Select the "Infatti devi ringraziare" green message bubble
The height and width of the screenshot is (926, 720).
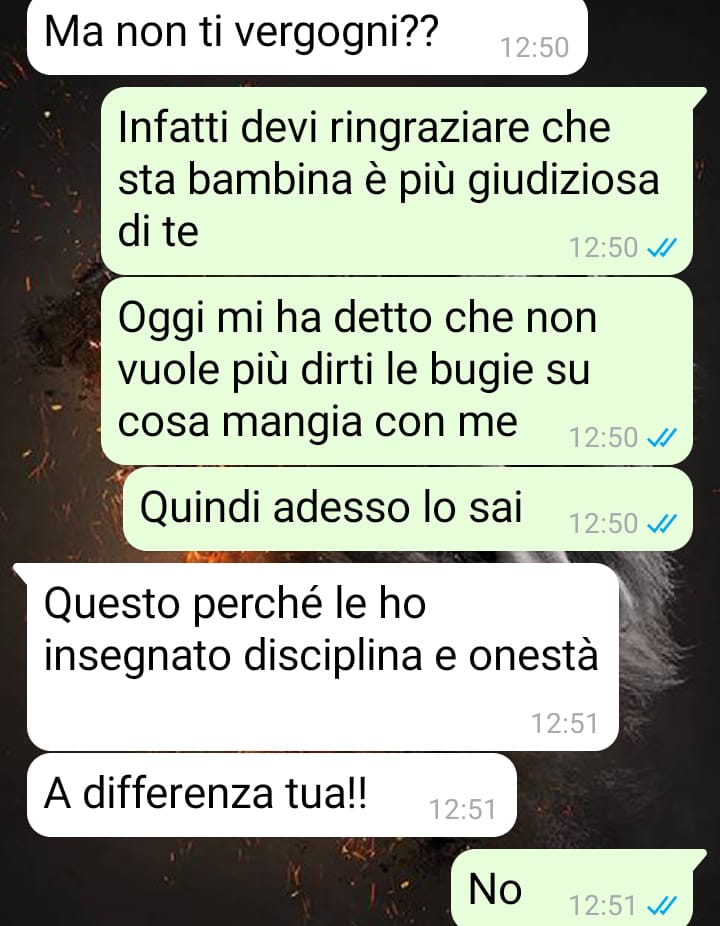pyautogui.click(x=397, y=180)
